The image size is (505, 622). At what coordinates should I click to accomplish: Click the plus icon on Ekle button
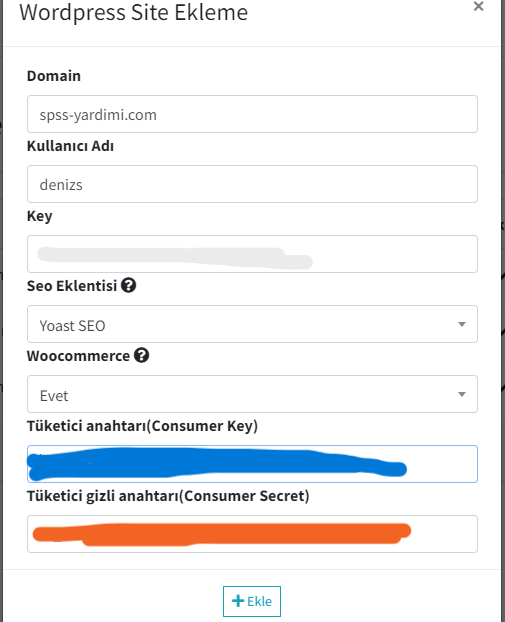click(238, 601)
